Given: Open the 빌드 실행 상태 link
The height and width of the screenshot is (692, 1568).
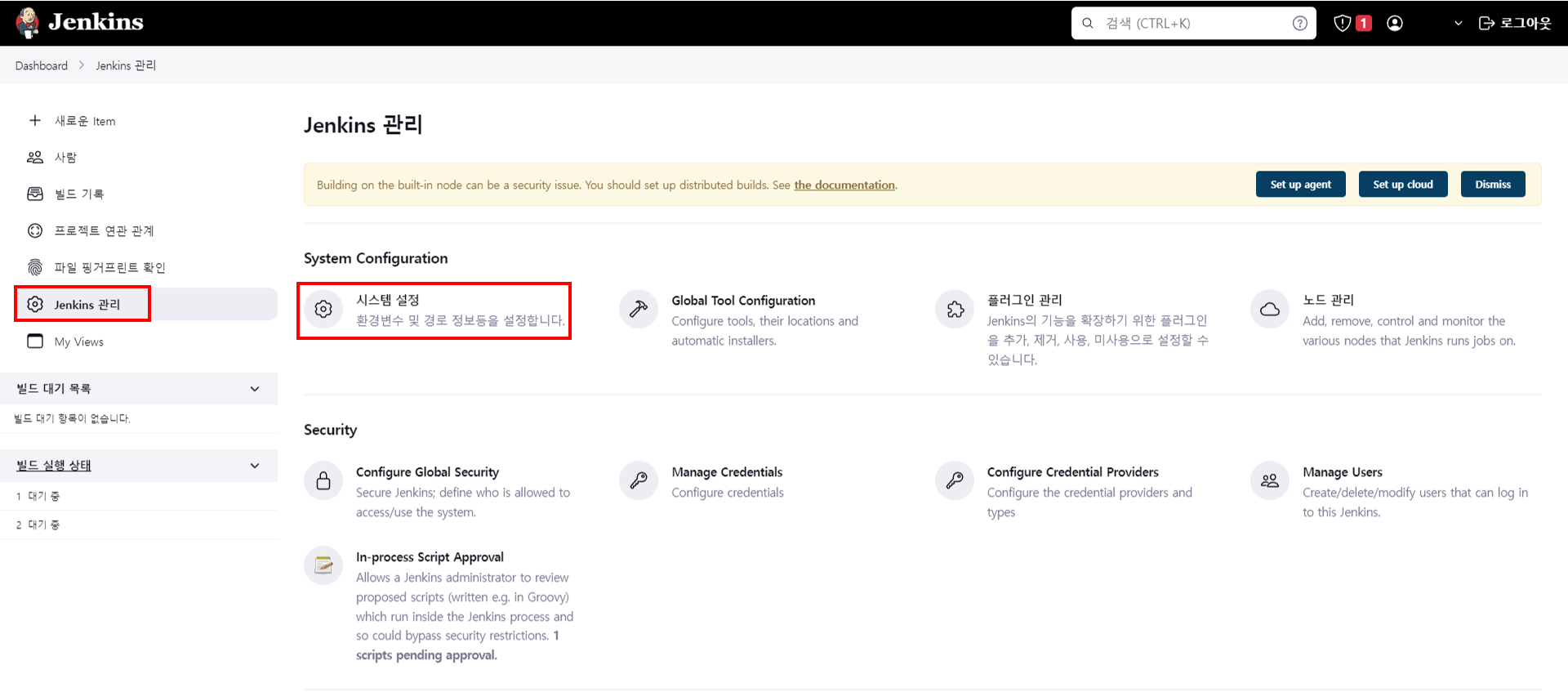Looking at the screenshot, I should pos(54,466).
